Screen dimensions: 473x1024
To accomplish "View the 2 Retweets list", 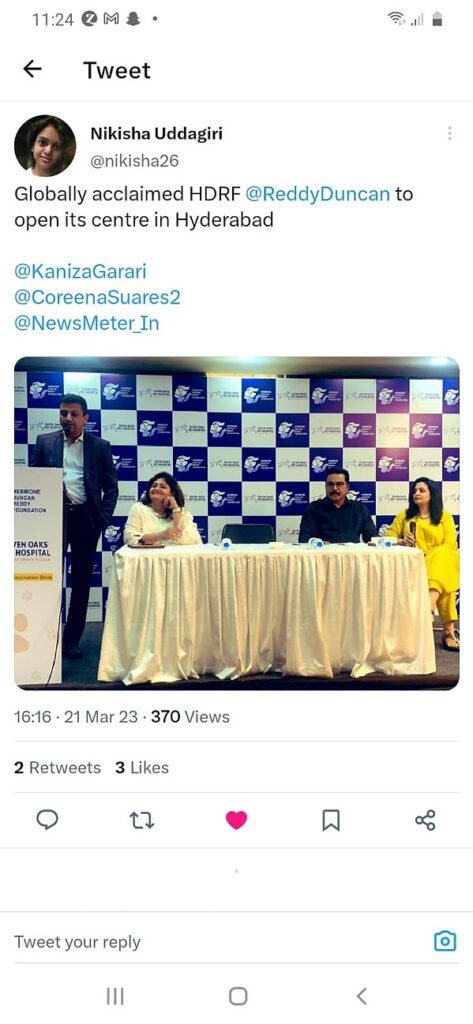I will (57, 767).
